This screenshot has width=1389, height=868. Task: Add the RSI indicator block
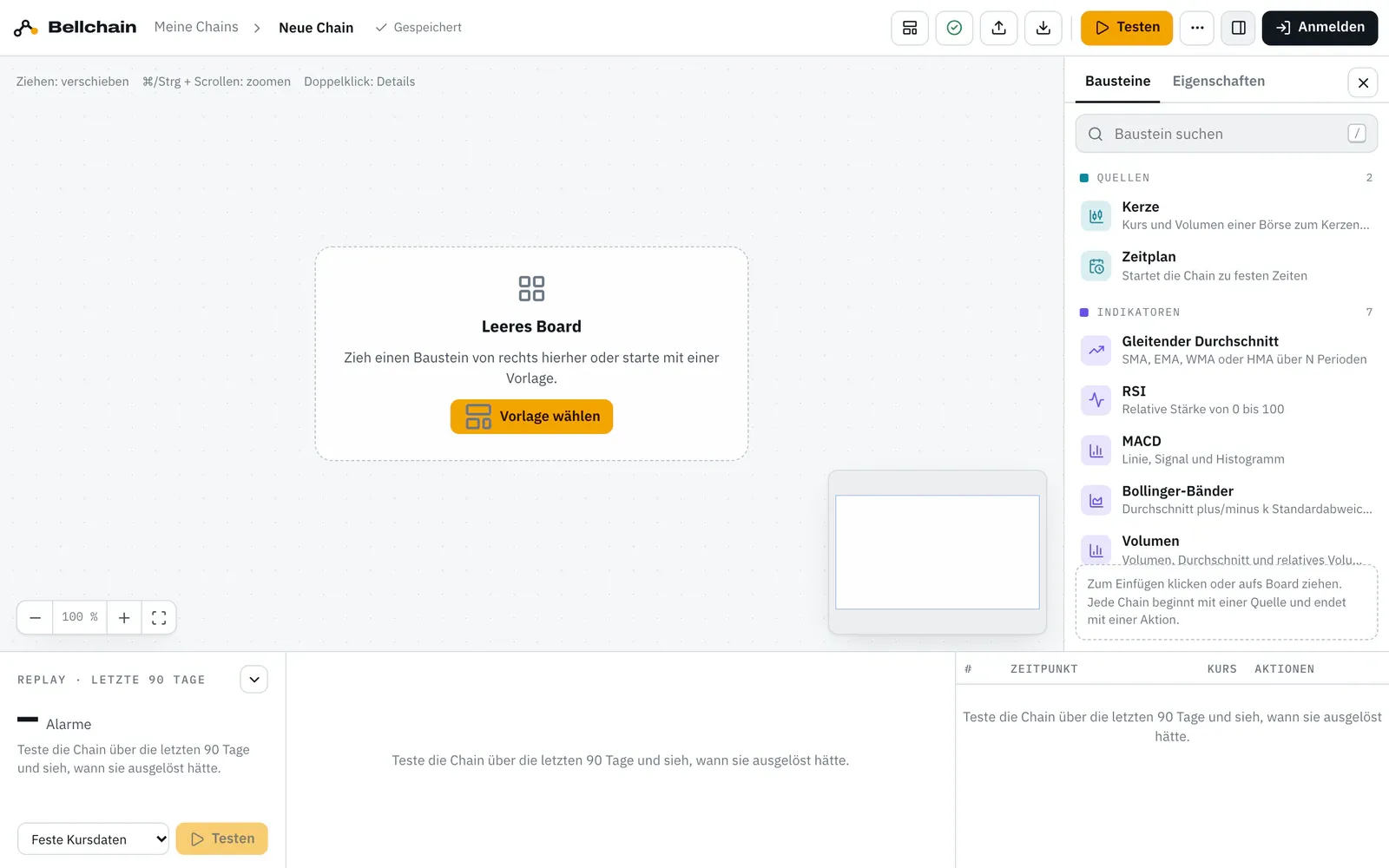coord(1227,400)
